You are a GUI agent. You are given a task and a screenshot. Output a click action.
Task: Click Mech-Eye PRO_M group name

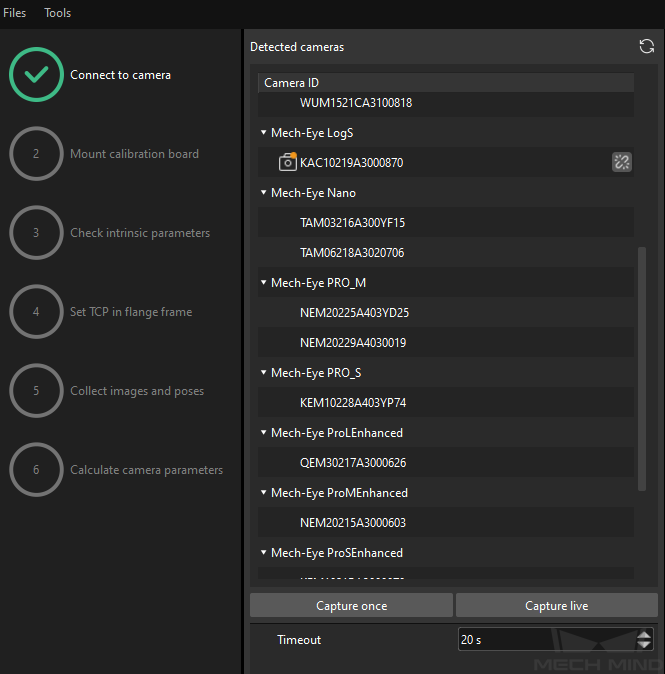tap(319, 283)
